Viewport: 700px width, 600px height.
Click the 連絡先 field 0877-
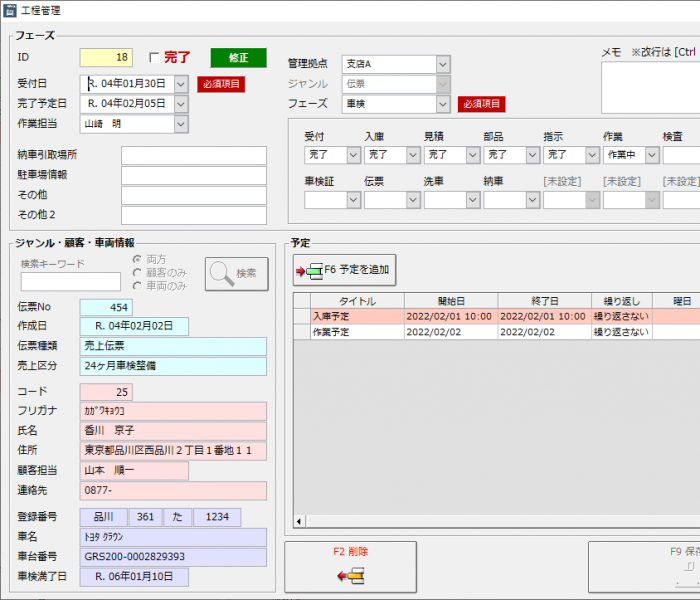pyautogui.click(x=173, y=491)
